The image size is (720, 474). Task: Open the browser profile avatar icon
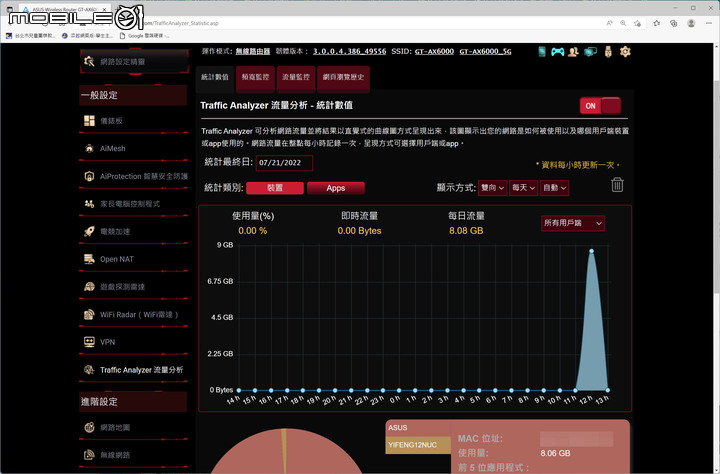pyautogui.click(x=691, y=23)
